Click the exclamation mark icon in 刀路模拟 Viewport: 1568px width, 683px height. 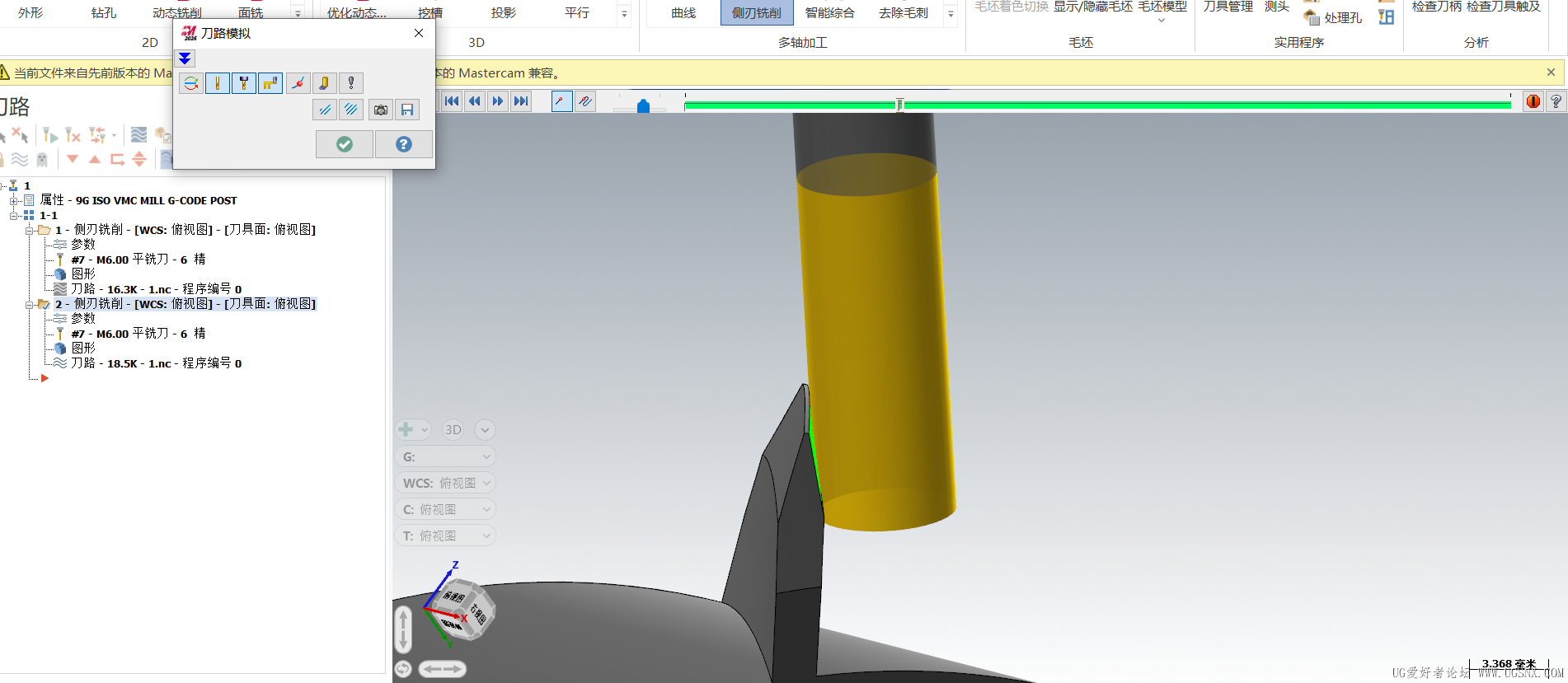[x=351, y=83]
